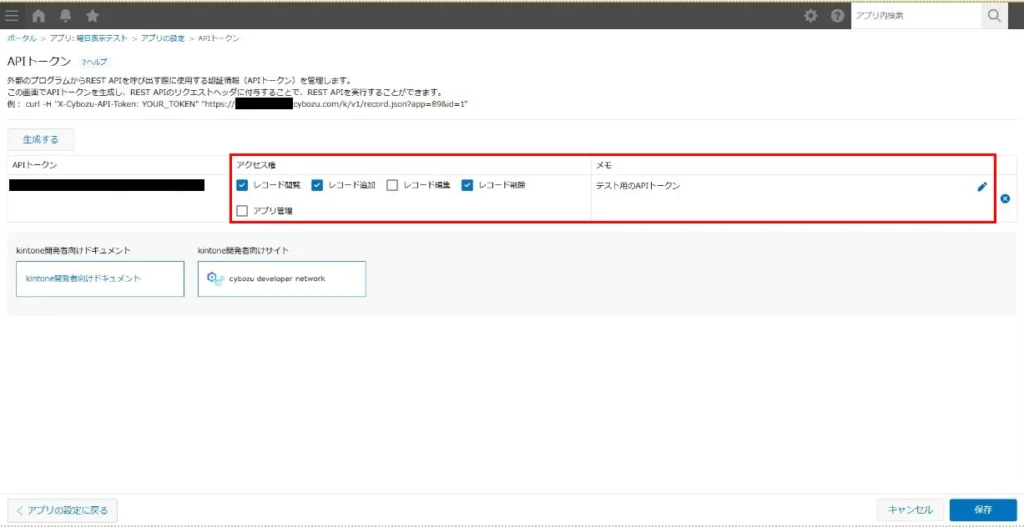Click the 保存 button
Image resolution: width=1024 pixels, height=527 pixels.
point(983,510)
